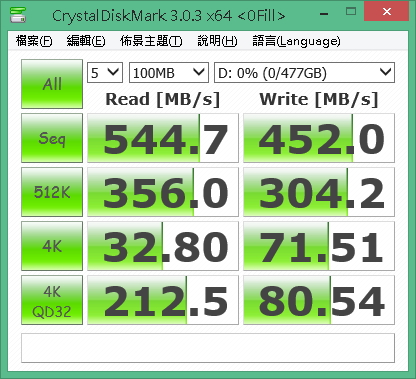Expand the test run count dropdown showing 5

pyautogui.click(x=105, y=72)
